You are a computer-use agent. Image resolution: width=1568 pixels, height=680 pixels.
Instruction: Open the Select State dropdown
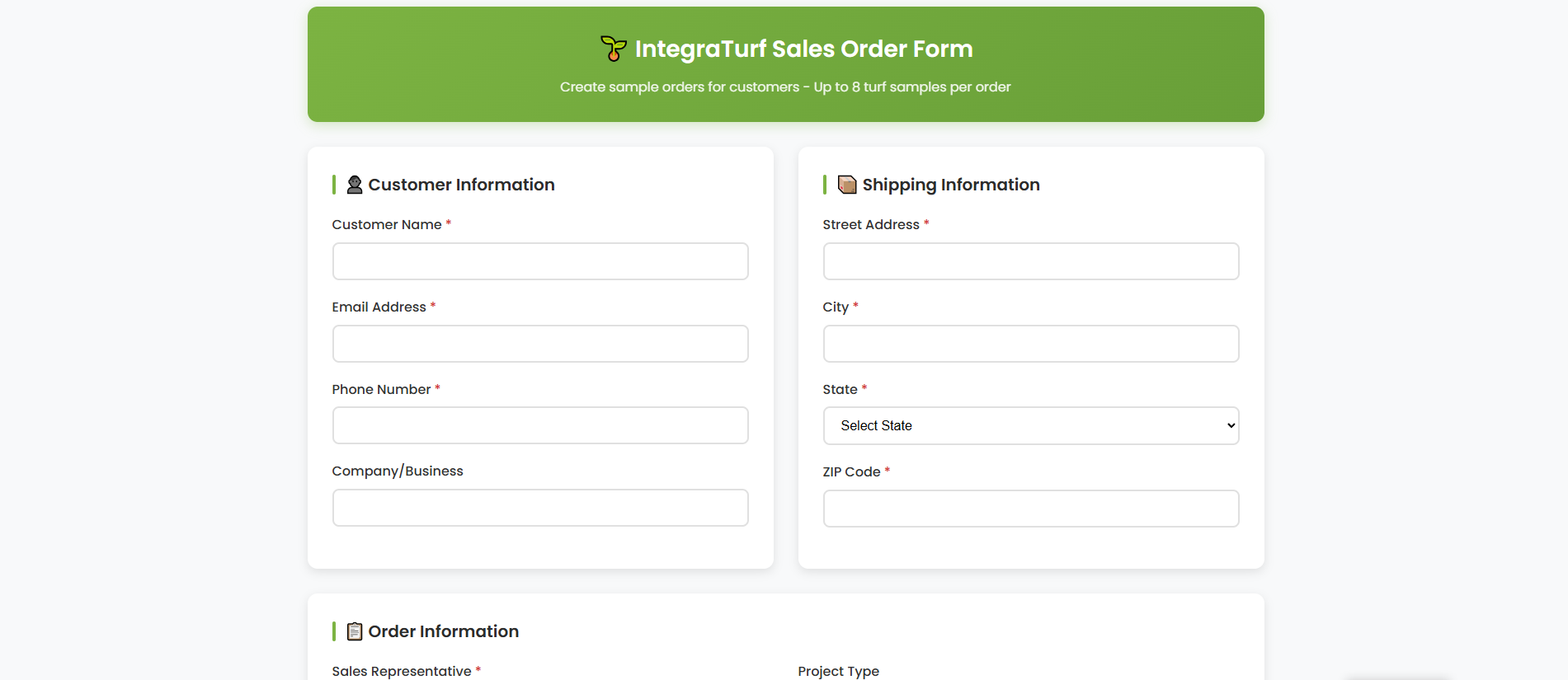pos(1030,426)
